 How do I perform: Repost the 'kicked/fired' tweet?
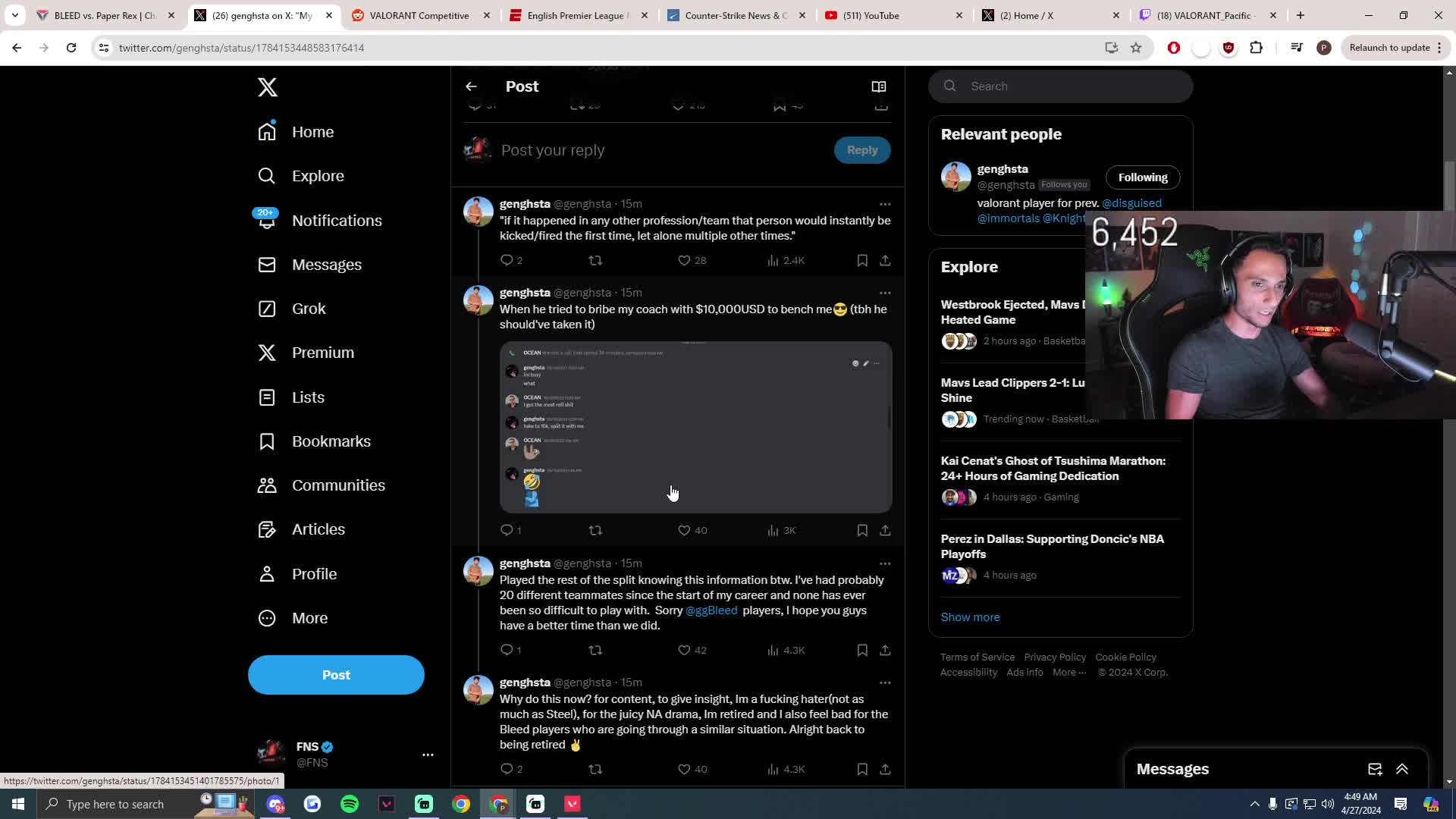595,260
